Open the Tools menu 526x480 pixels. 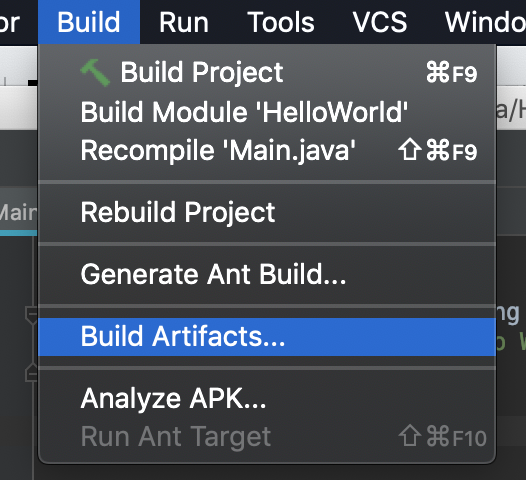coord(281,22)
